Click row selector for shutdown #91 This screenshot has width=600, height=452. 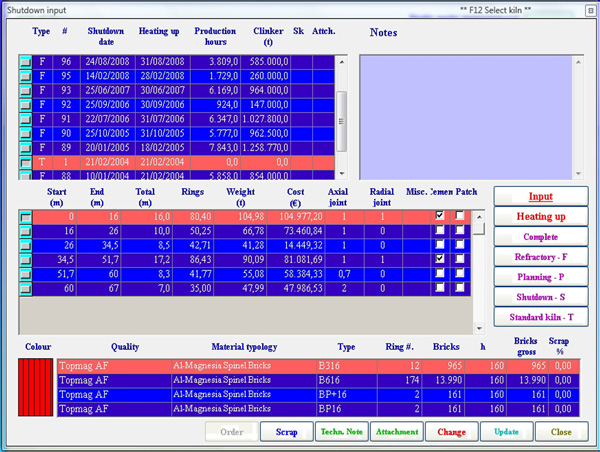pyautogui.click(x=26, y=119)
